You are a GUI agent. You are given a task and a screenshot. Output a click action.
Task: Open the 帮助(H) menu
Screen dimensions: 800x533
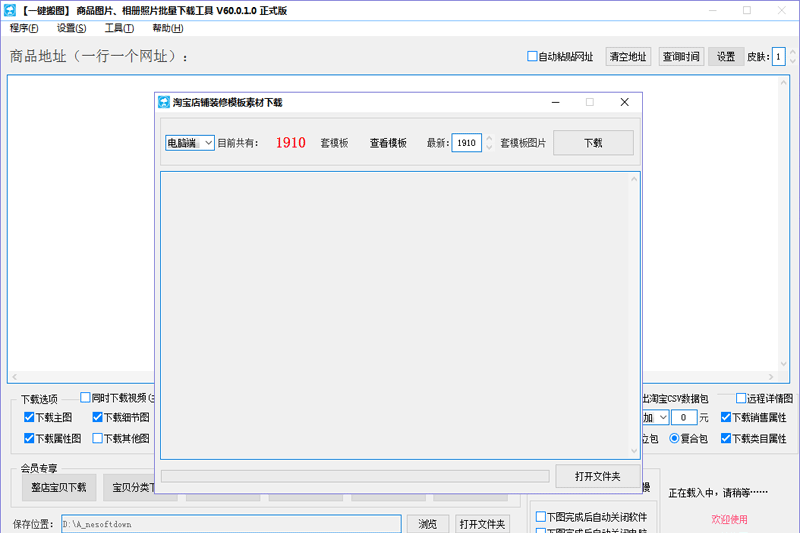point(168,28)
